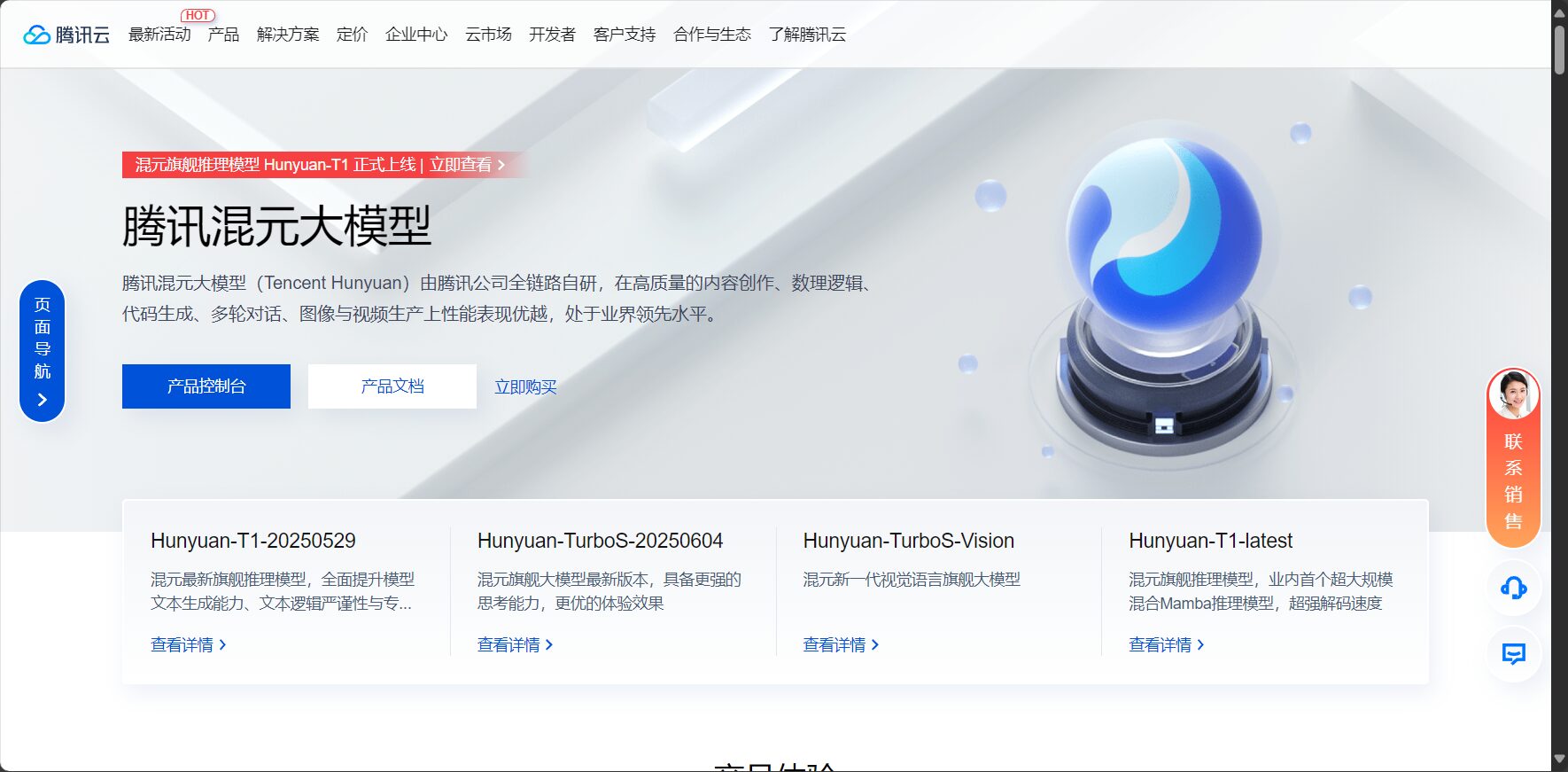This screenshot has width=1568, height=772.
Task: Open 查看详情 for Hunyuan-T1-20250529
Action: [189, 645]
